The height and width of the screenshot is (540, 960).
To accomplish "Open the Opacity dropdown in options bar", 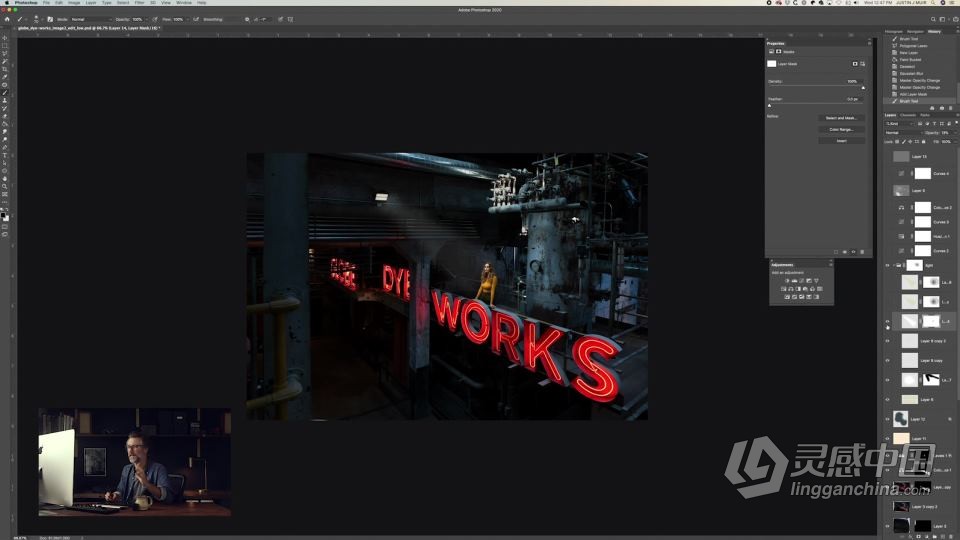I will pos(146,19).
